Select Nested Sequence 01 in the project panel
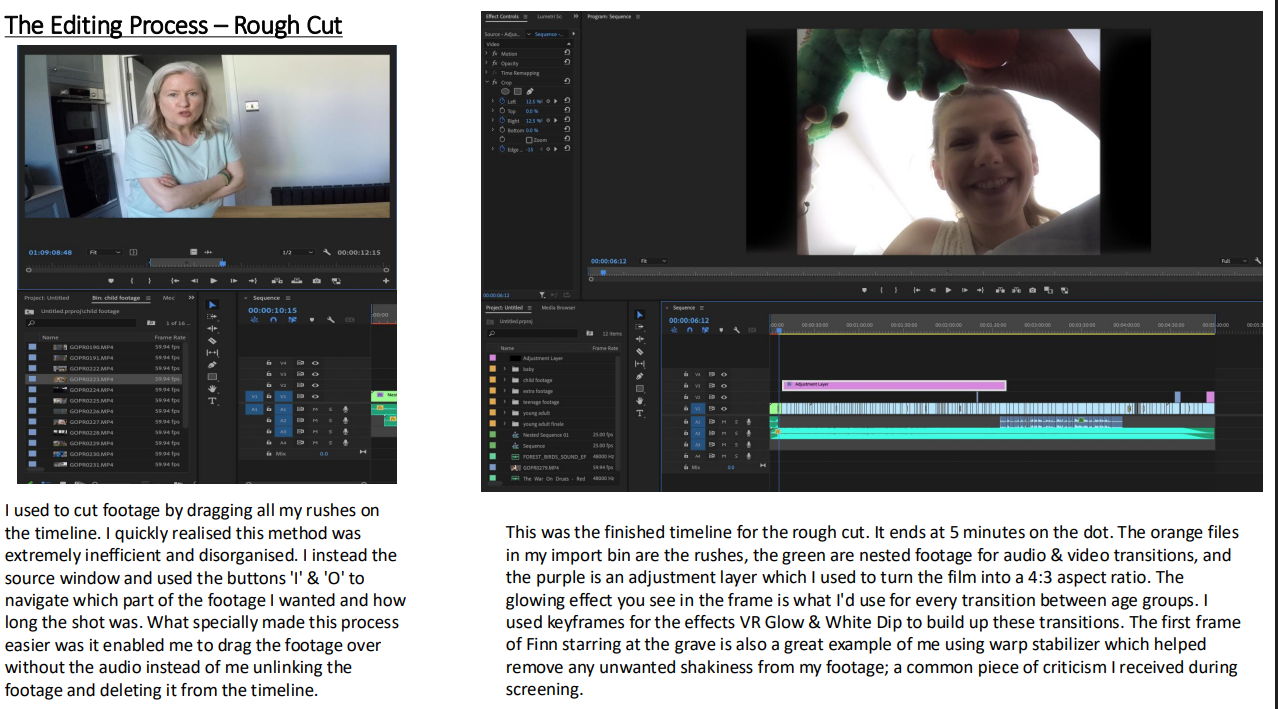 (546, 435)
